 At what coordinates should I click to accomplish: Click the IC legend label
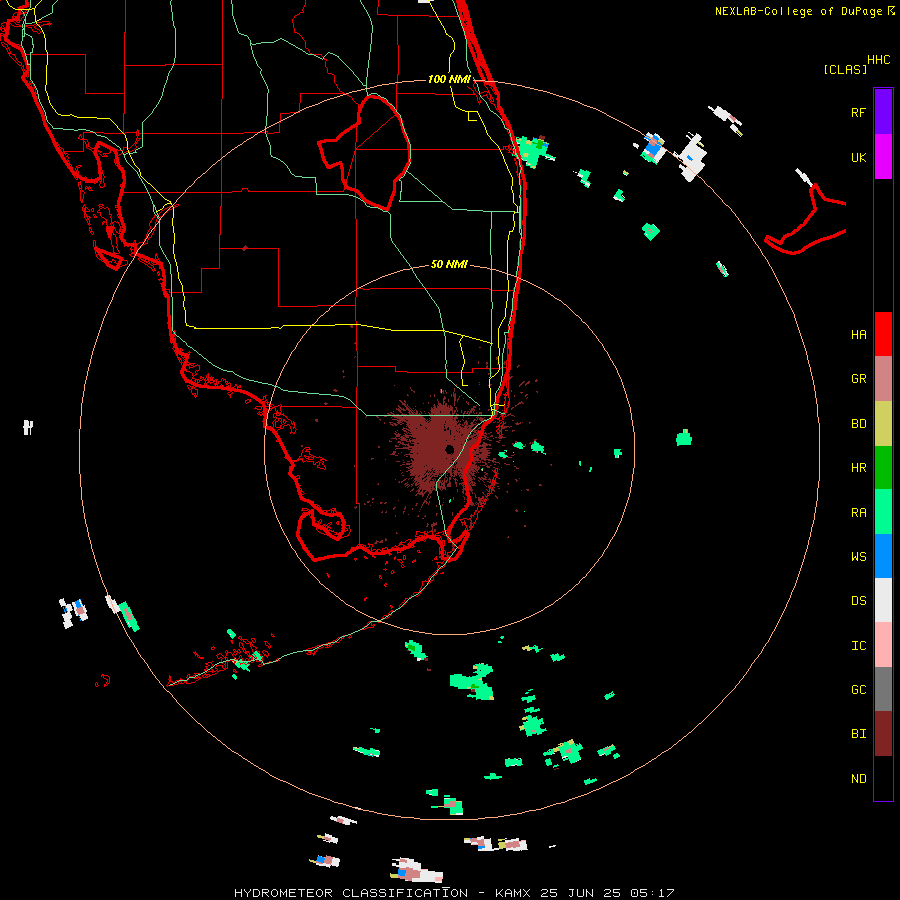(858, 645)
